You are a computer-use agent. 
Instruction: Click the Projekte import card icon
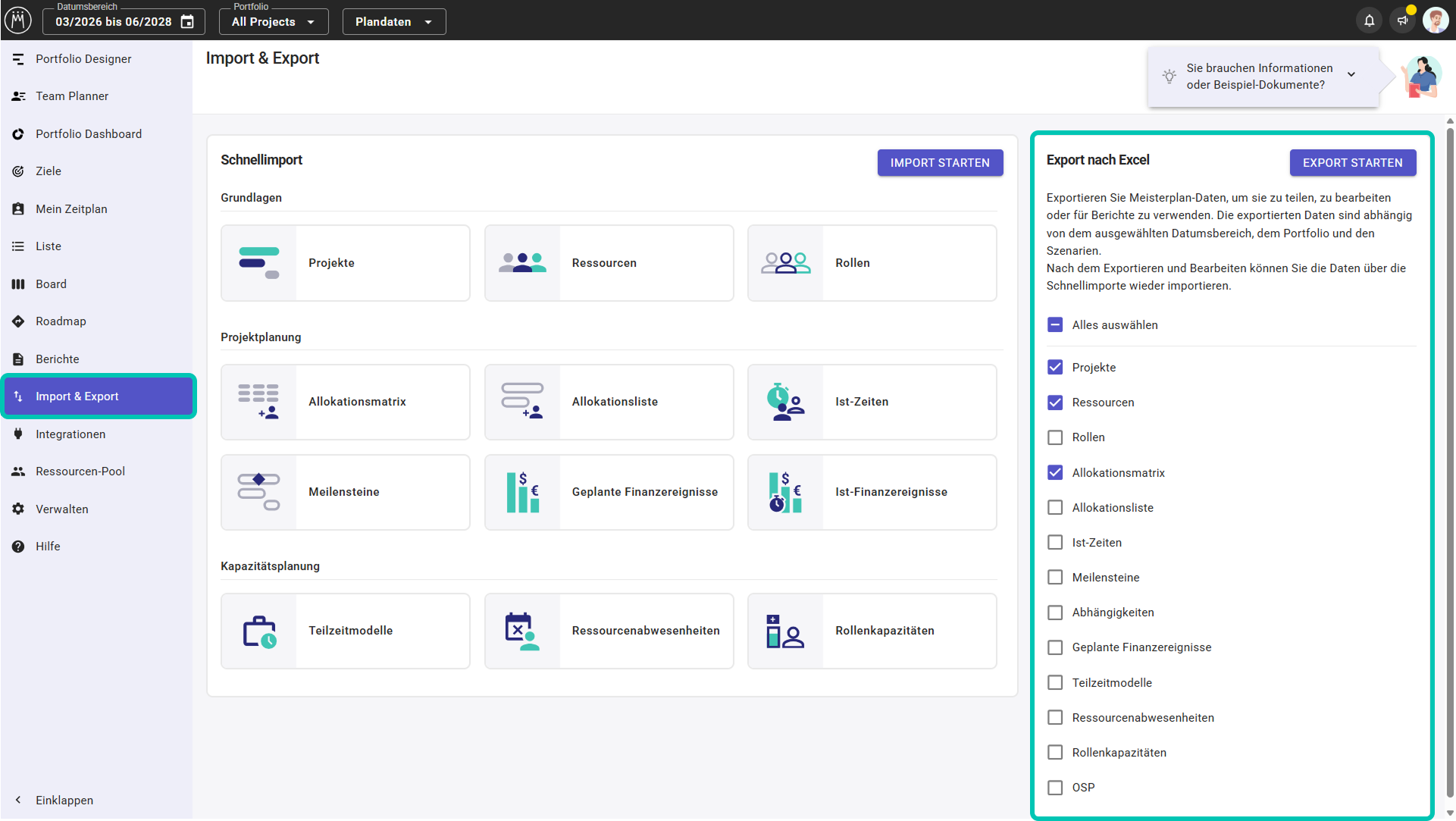point(258,263)
